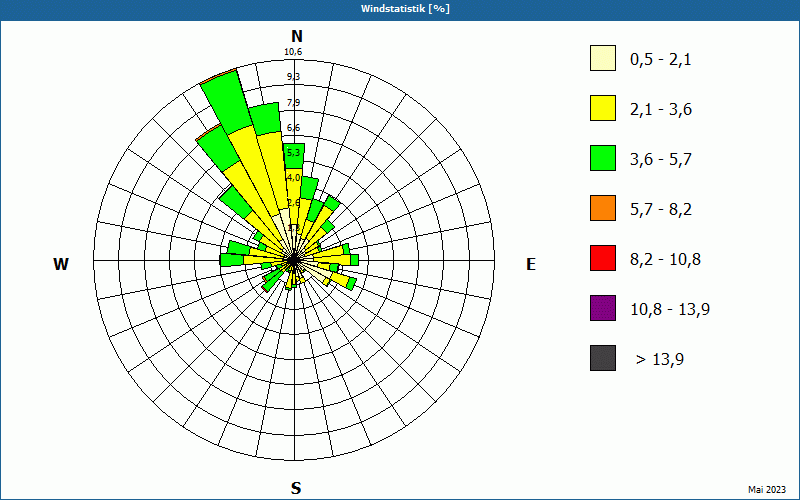Click the E compass label
The width and height of the screenshot is (800, 500).
[531, 264]
